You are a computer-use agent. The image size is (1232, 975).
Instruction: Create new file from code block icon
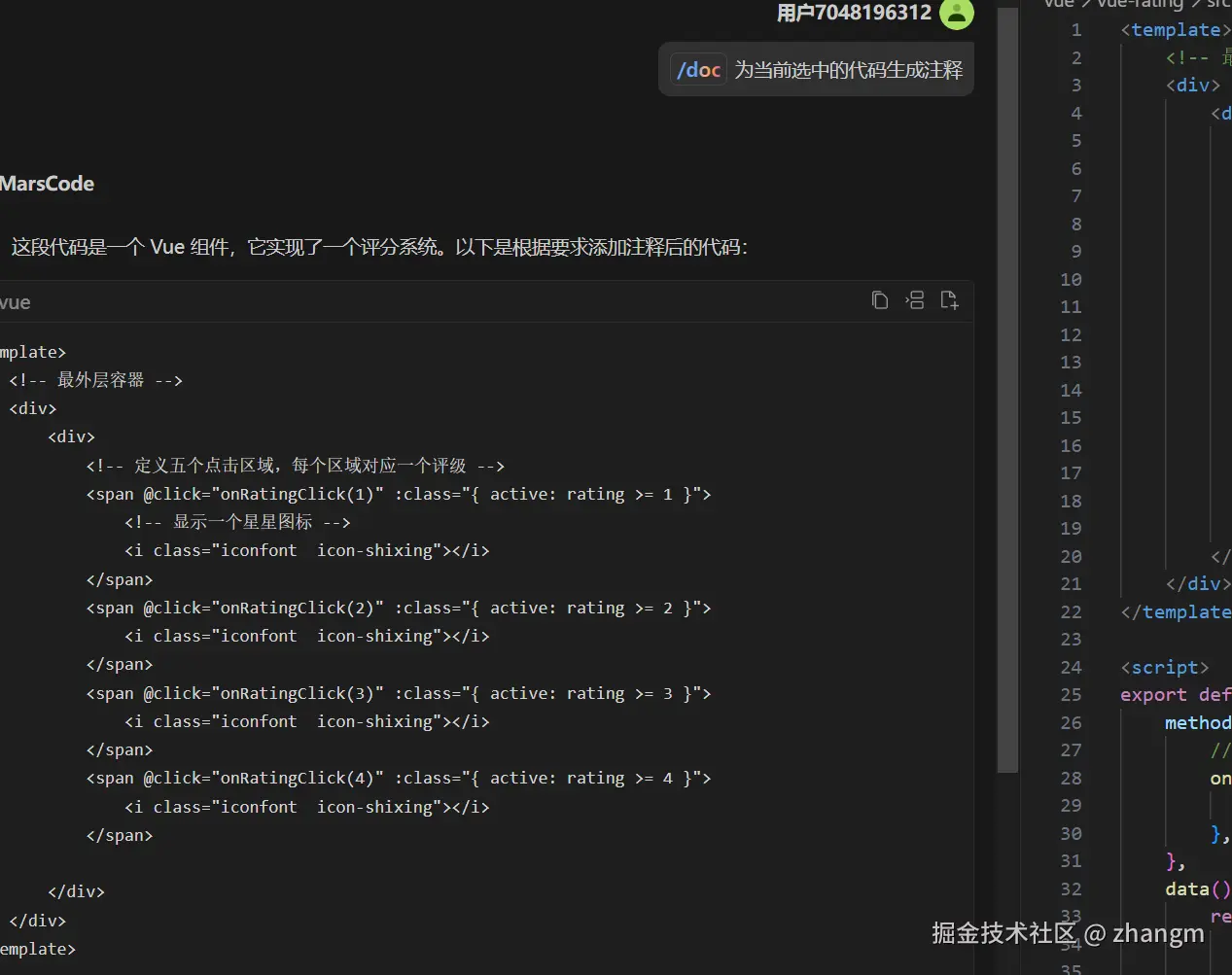coord(950,300)
